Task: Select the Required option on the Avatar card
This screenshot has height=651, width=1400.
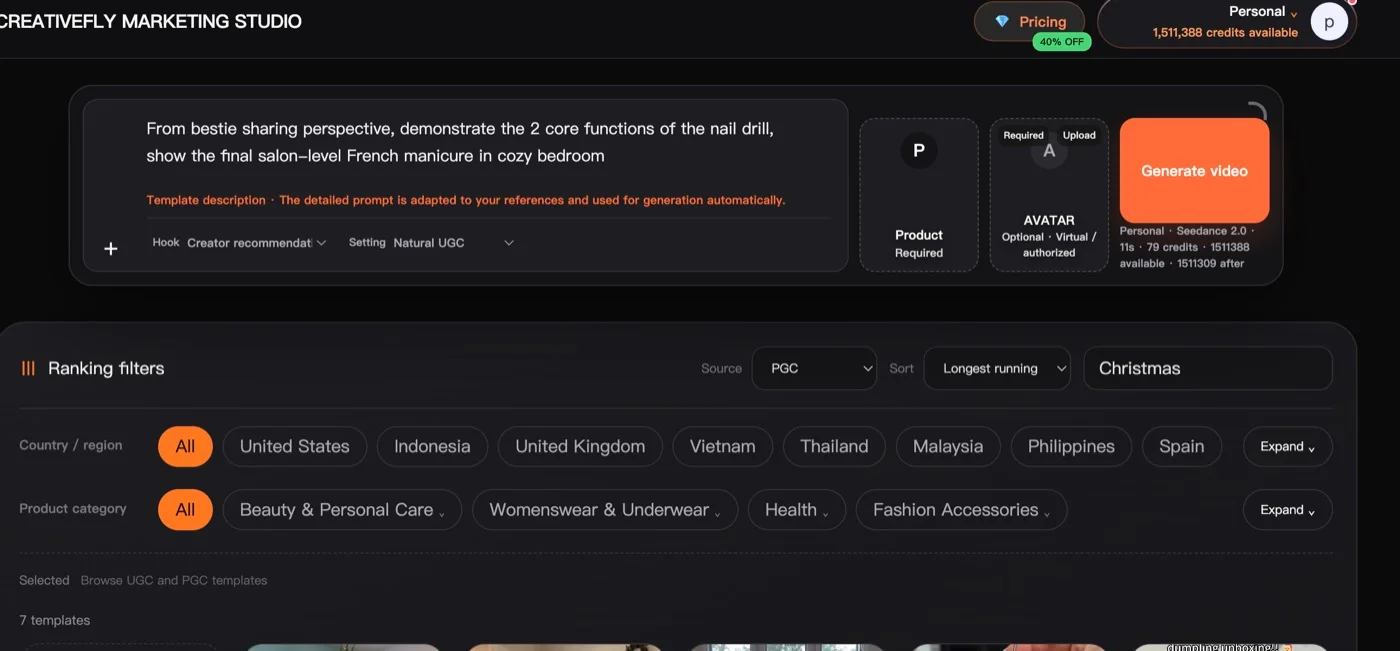Action: 1023,135
